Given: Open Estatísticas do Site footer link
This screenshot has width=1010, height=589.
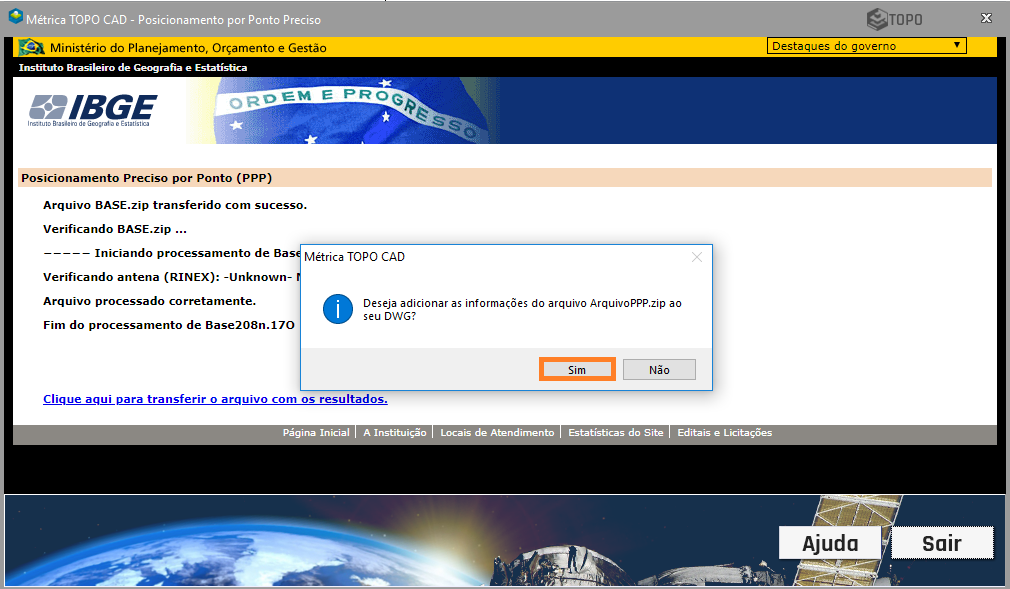Looking at the screenshot, I should click(x=616, y=432).
